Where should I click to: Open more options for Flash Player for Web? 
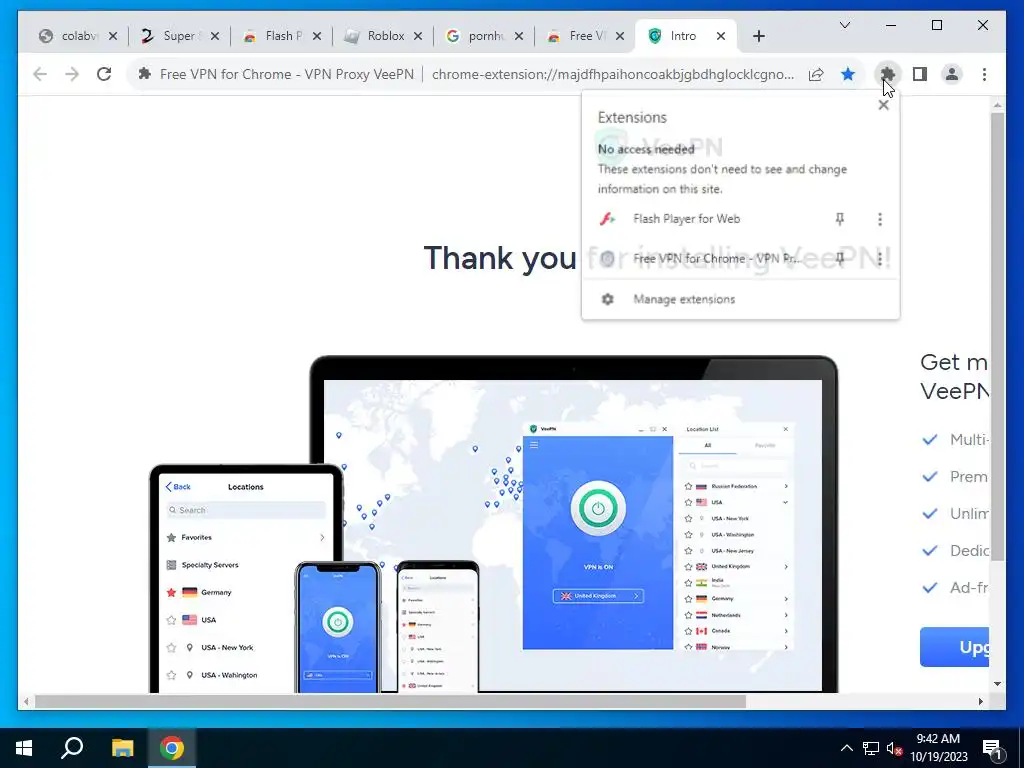(880, 219)
